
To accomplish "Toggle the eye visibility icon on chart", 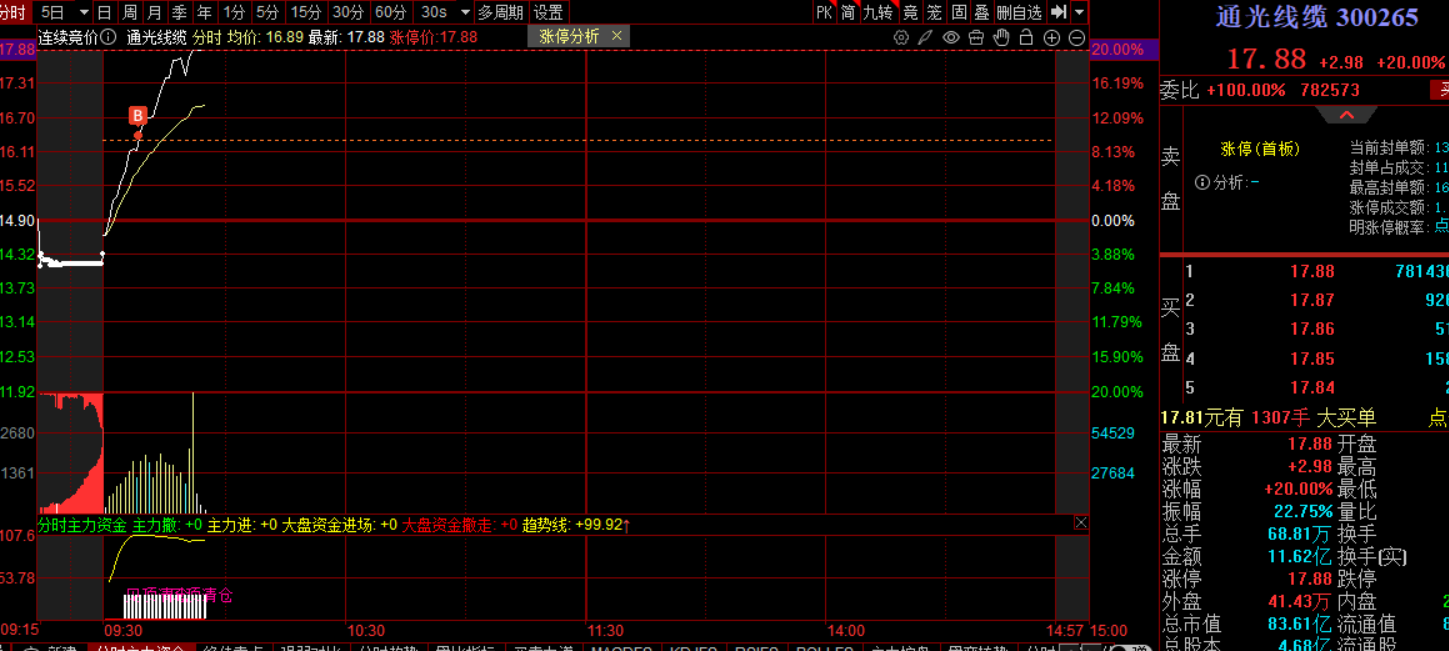I will 951,37.
